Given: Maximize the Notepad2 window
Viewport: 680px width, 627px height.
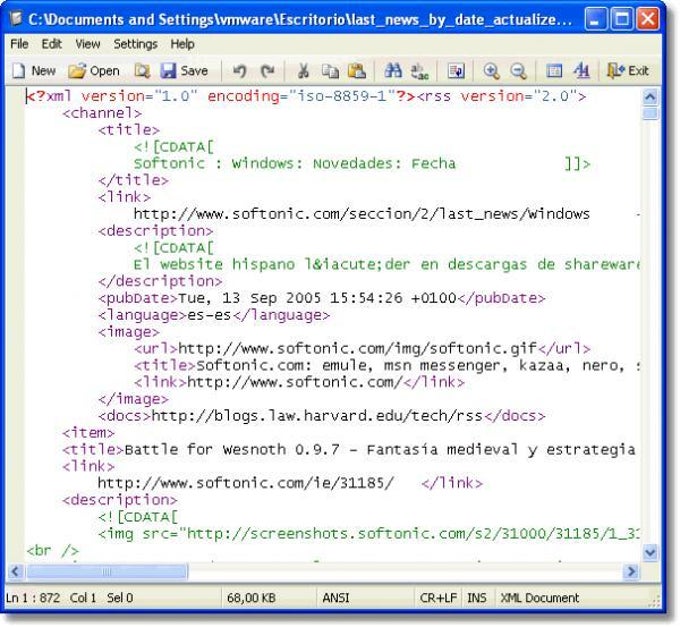Looking at the screenshot, I should click(x=622, y=19).
